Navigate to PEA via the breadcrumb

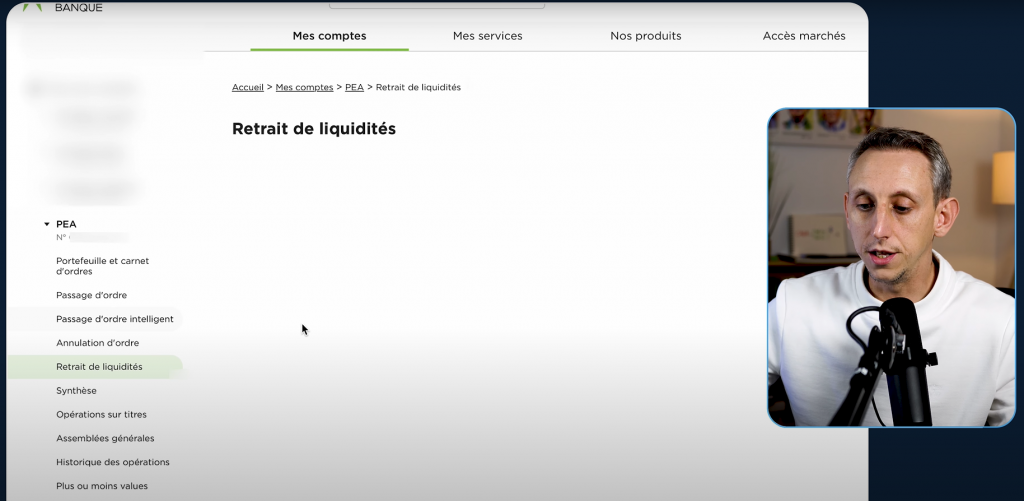[354, 88]
